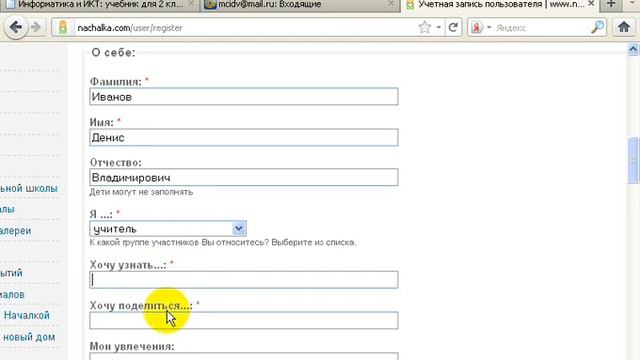This screenshot has height=360, width=640.
Task: Click the scrollbar up arrow
Action: click(x=633, y=49)
